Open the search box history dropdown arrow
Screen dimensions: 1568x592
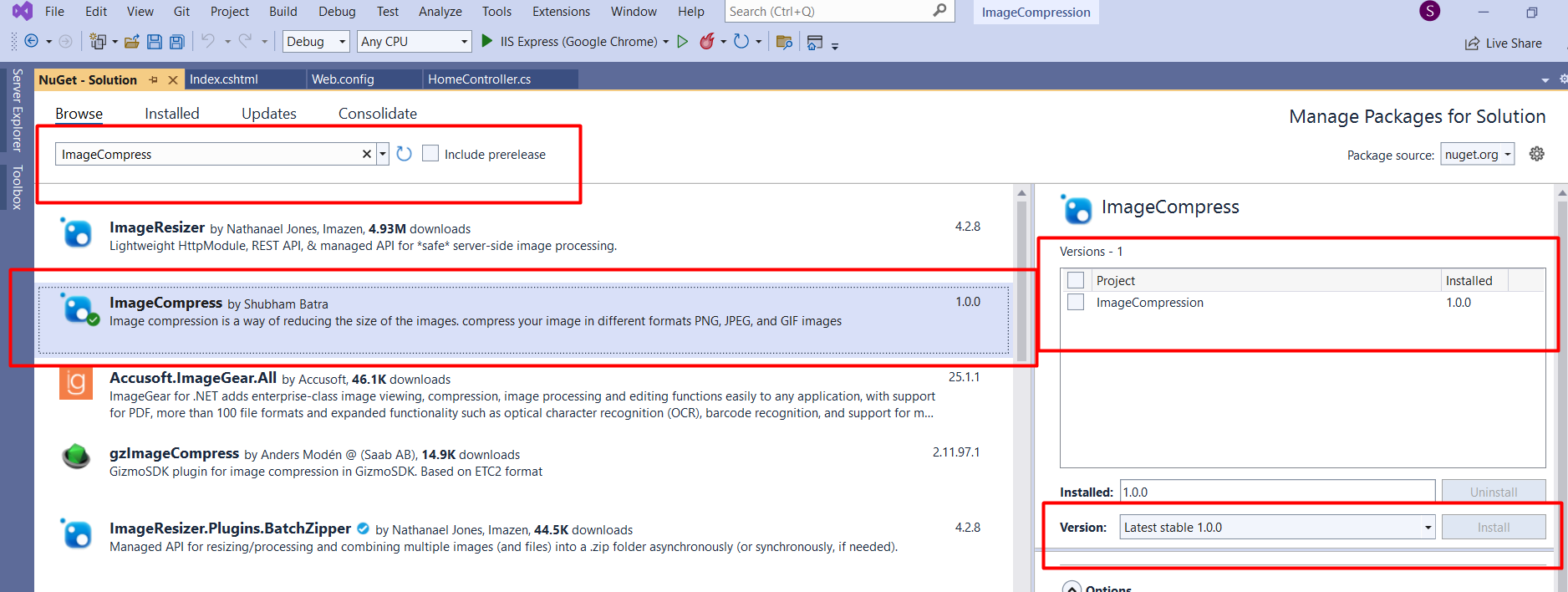coord(383,154)
